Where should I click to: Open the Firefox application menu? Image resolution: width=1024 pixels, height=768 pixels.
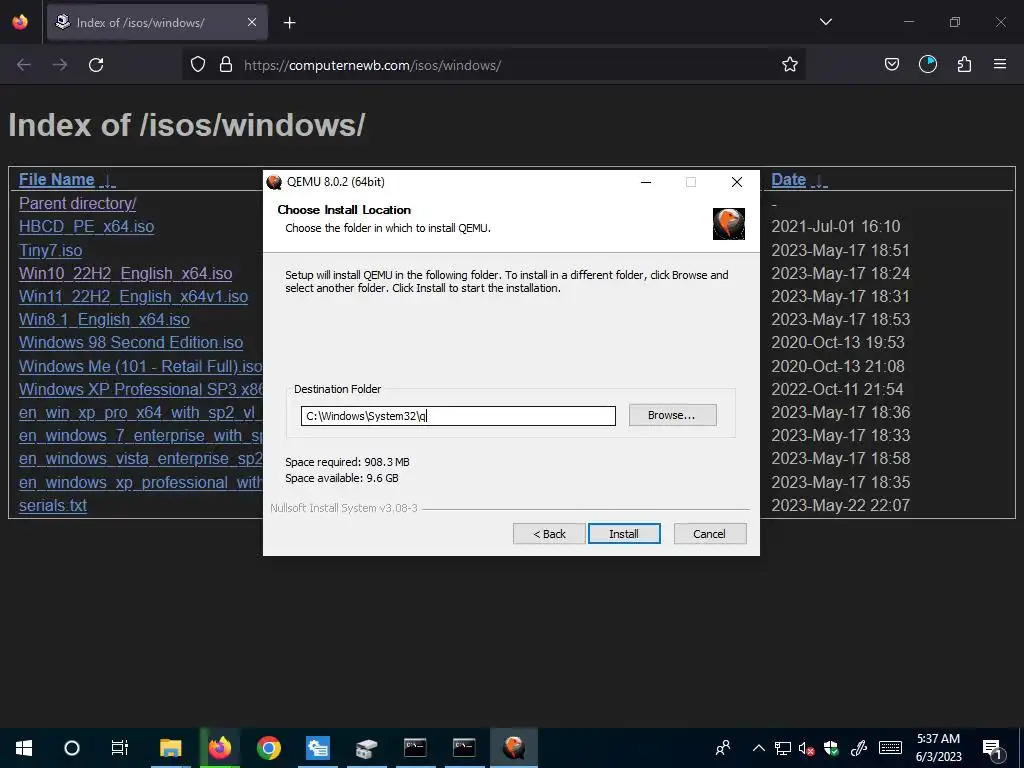coord(1000,64)
